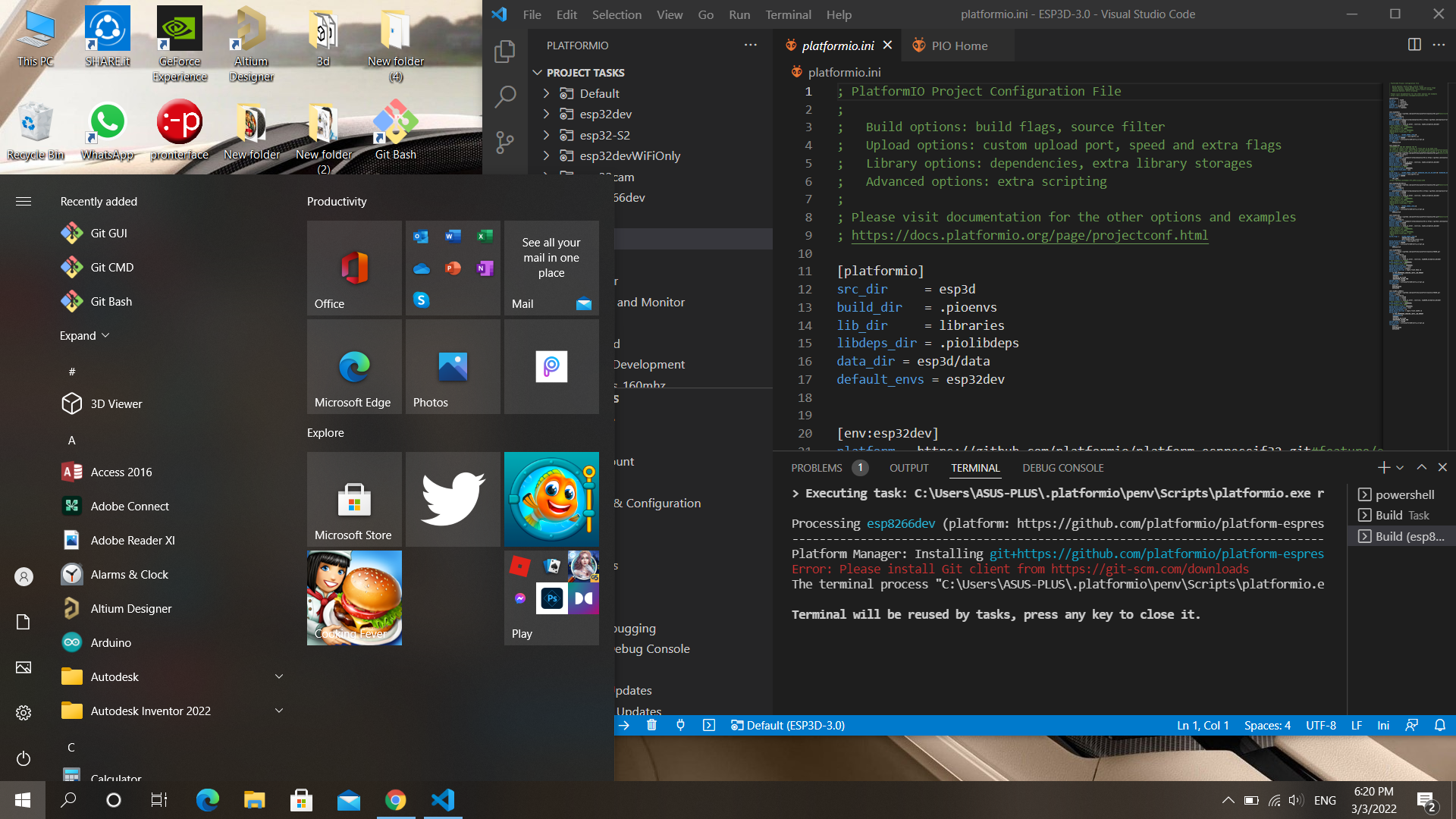Screen dimensions: 1456x819
Task: Close the platformio.ini editor tab
Action: 887,45
